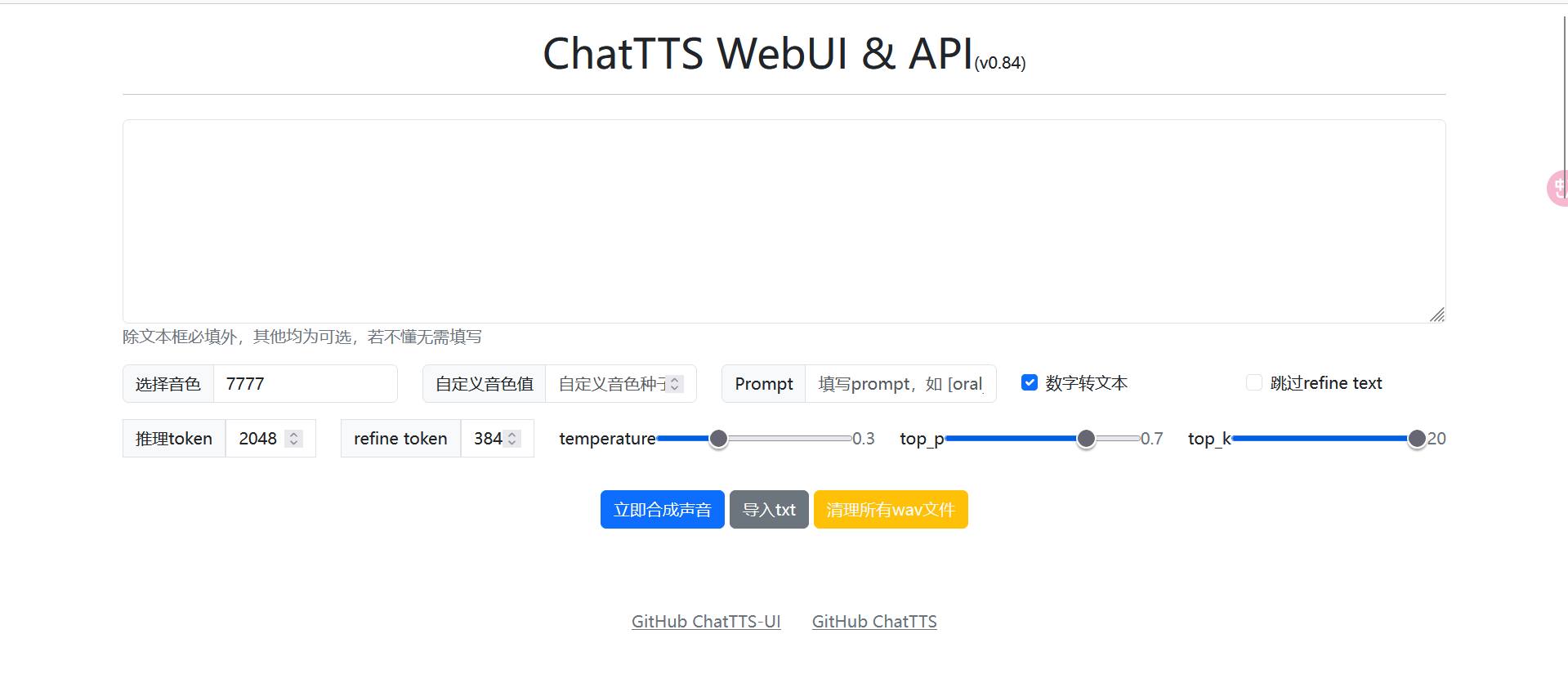Click the 推理token spinner arrows
Viewport: 1568px width, 692px height.
[x=294, y=439]
